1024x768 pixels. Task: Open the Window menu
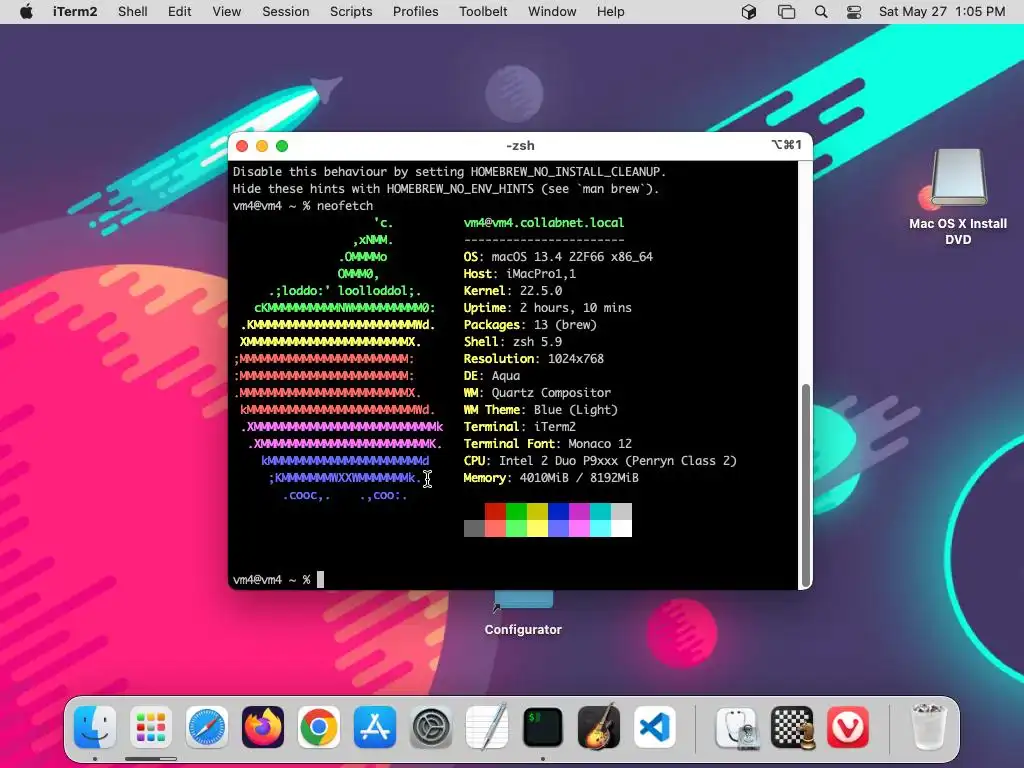[552, 12]
